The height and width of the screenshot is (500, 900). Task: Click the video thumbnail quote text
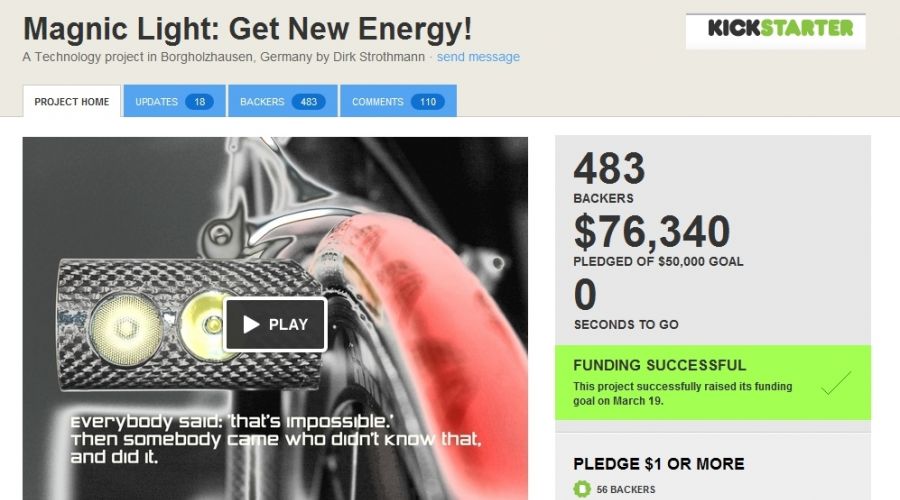coord(276,439)
